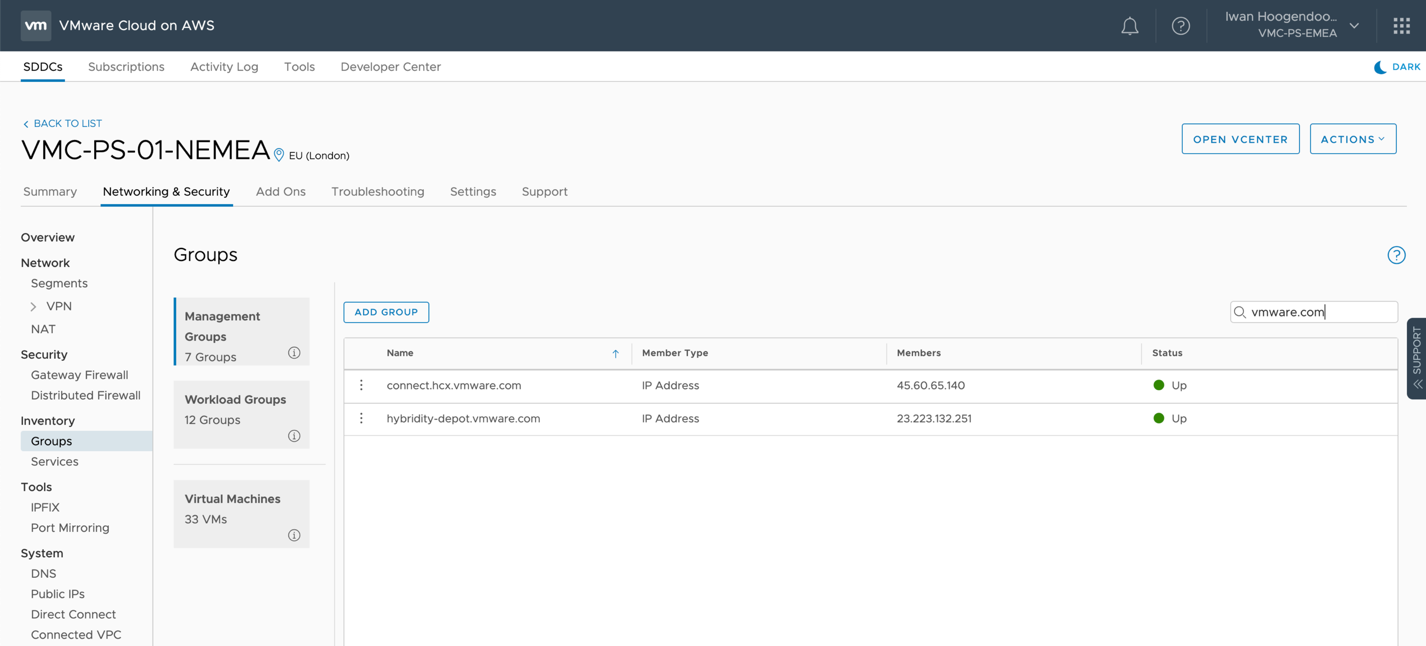
Task: Open row menu for connect.hcx.vmware.com
Action: (362, 385)
